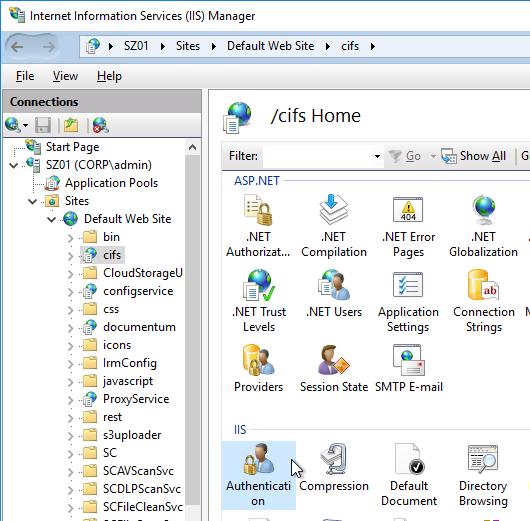Click SZ01 in the breadcrumb path

(x=136, y=46)
